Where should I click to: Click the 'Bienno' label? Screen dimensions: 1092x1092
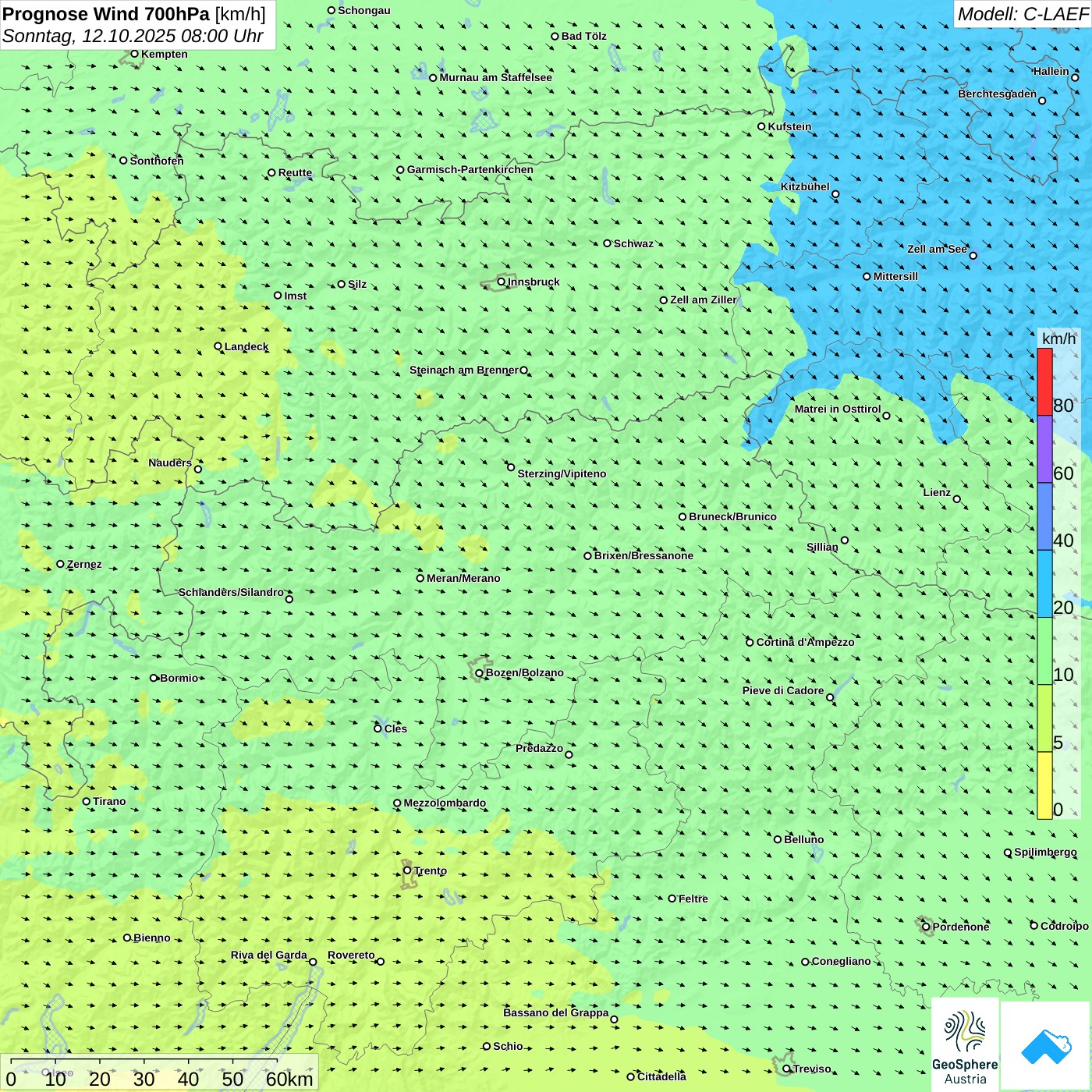pyautogui.click(x=151, y=938)
